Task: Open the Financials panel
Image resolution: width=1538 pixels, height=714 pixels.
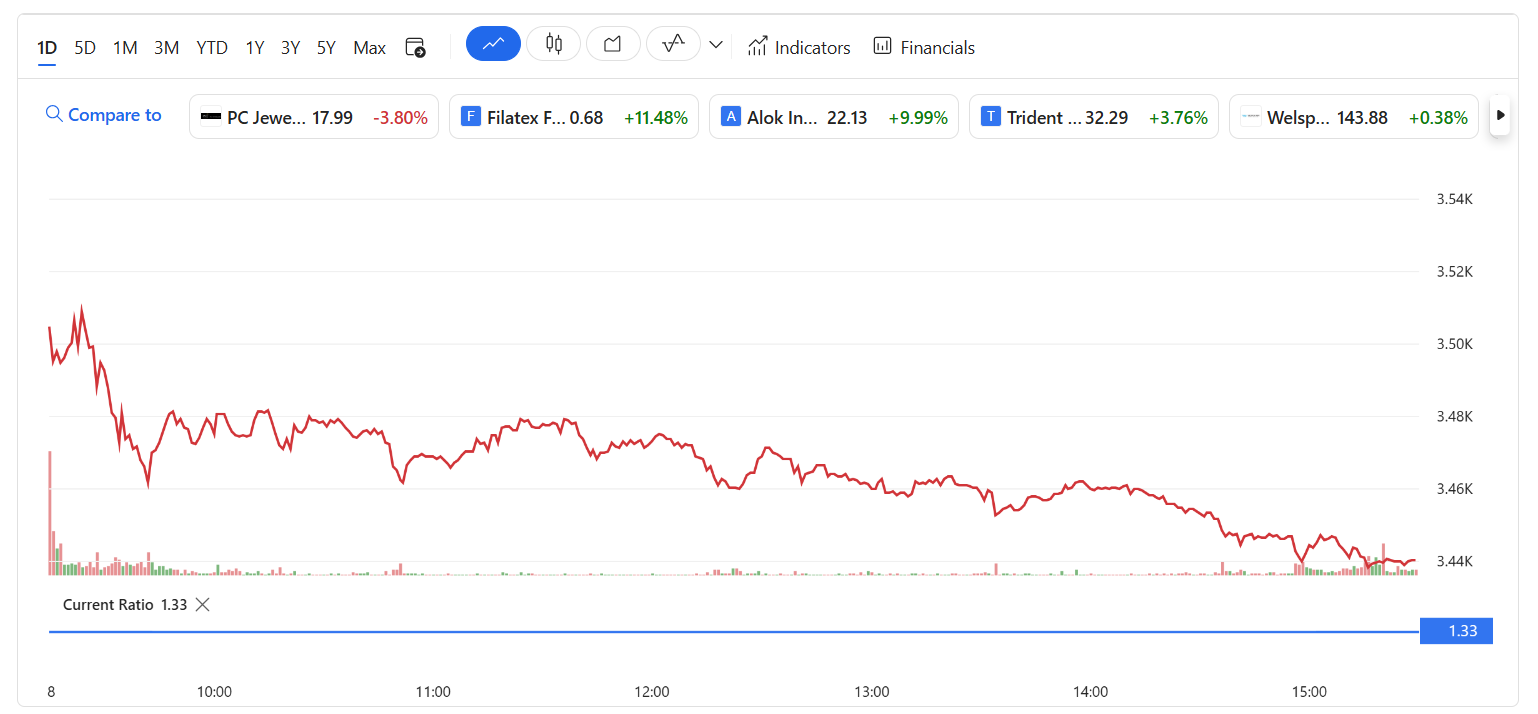Action: [x=923, y=47]
